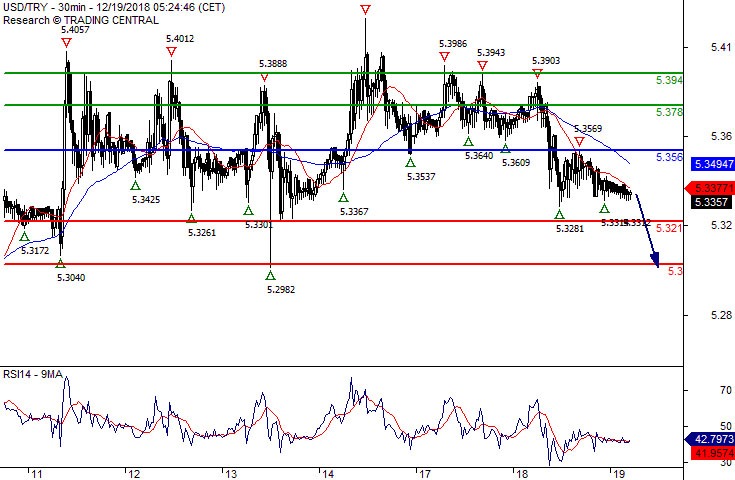Click the red 5.33771 moving average badge
Viewport: 735px width, 480px height.
(710, 188)
